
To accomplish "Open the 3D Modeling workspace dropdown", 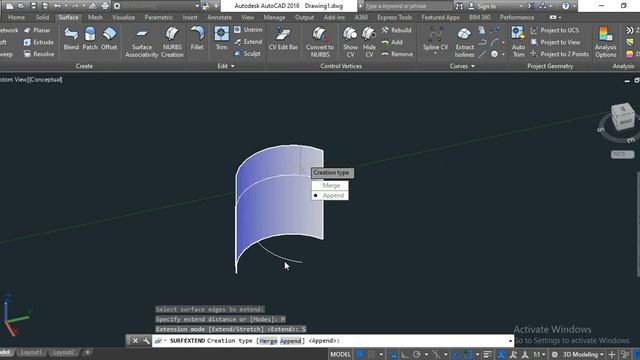I will (x=583, y=355).
